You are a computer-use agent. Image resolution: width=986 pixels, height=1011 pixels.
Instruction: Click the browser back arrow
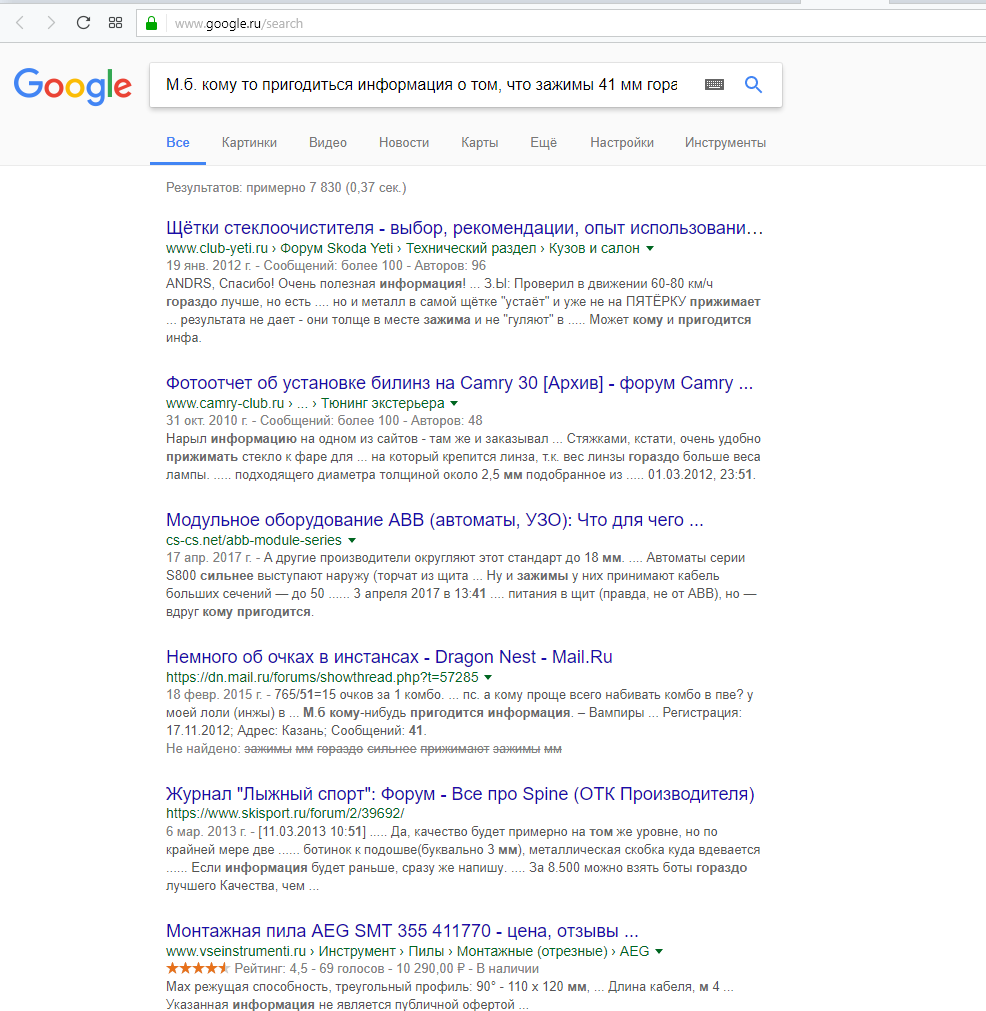(19, 23)
